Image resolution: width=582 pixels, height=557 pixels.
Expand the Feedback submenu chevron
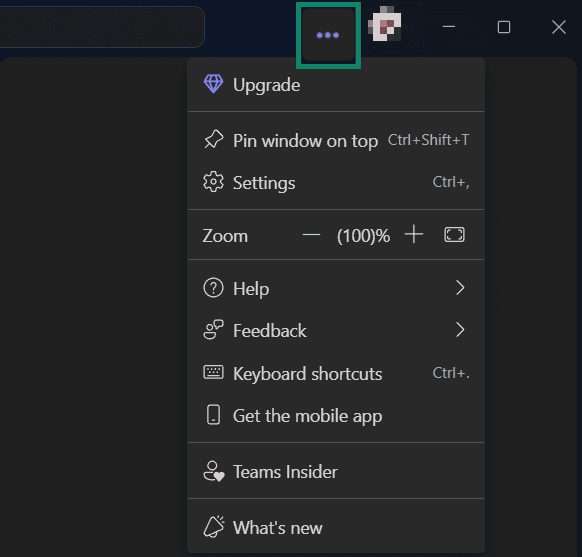460,330
